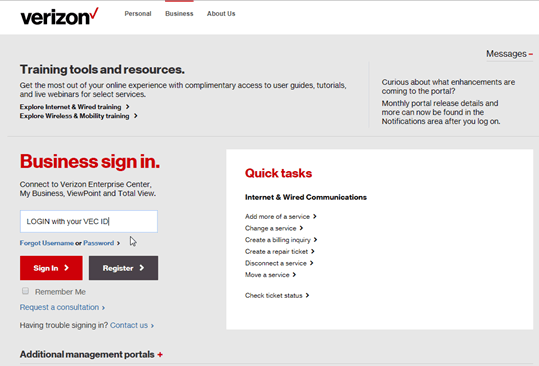539x366 pixels.
Task: Click the red Sign In button
Action: (51, 268)
